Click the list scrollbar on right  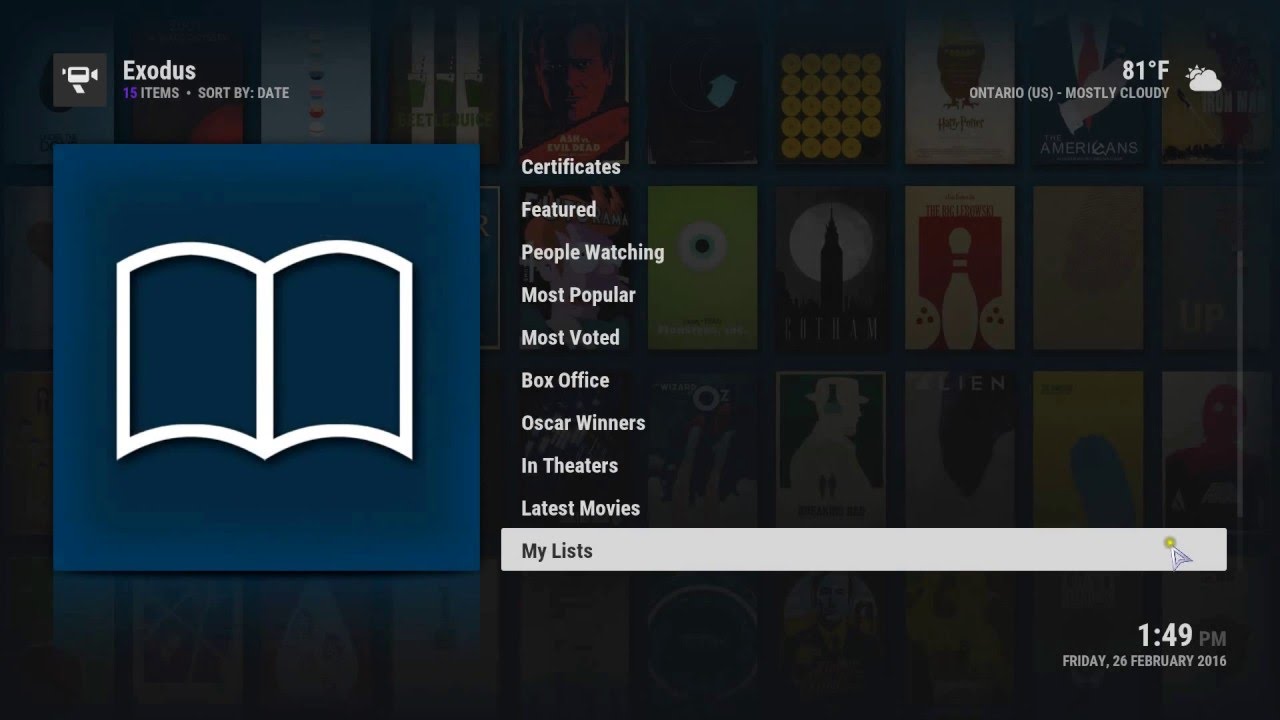click(1240, 385)
